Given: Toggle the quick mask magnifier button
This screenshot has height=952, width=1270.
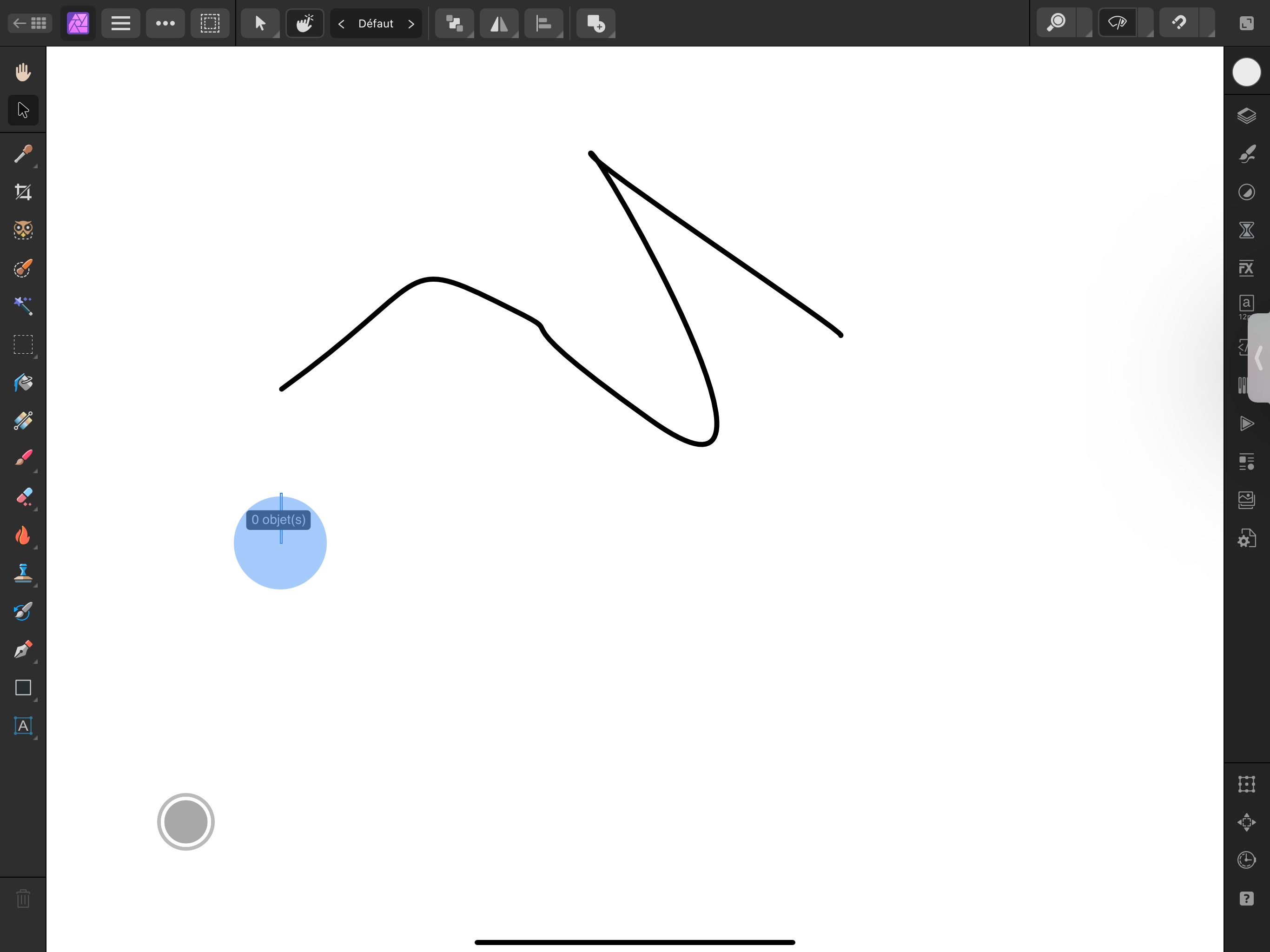Looking at the screenshot, I should point(1057,23).
